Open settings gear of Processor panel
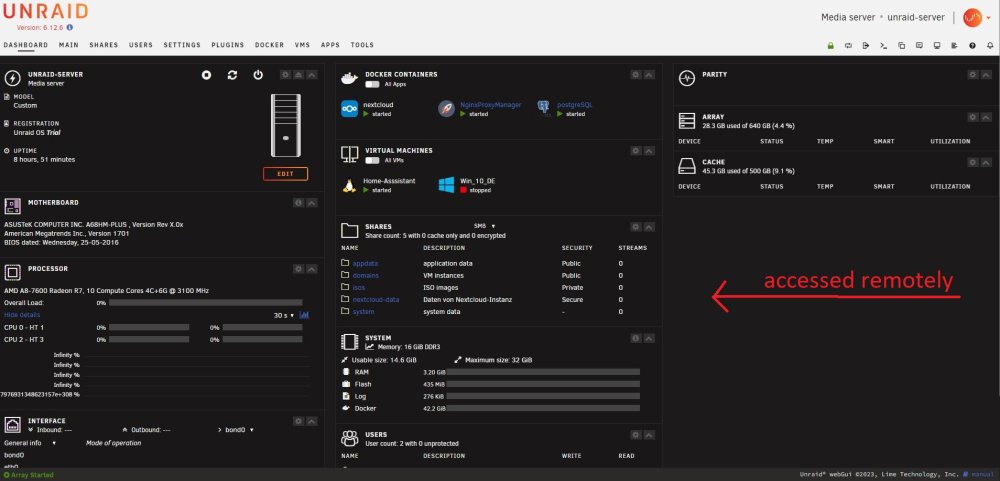1000x481 pixels. click(298, 269)
